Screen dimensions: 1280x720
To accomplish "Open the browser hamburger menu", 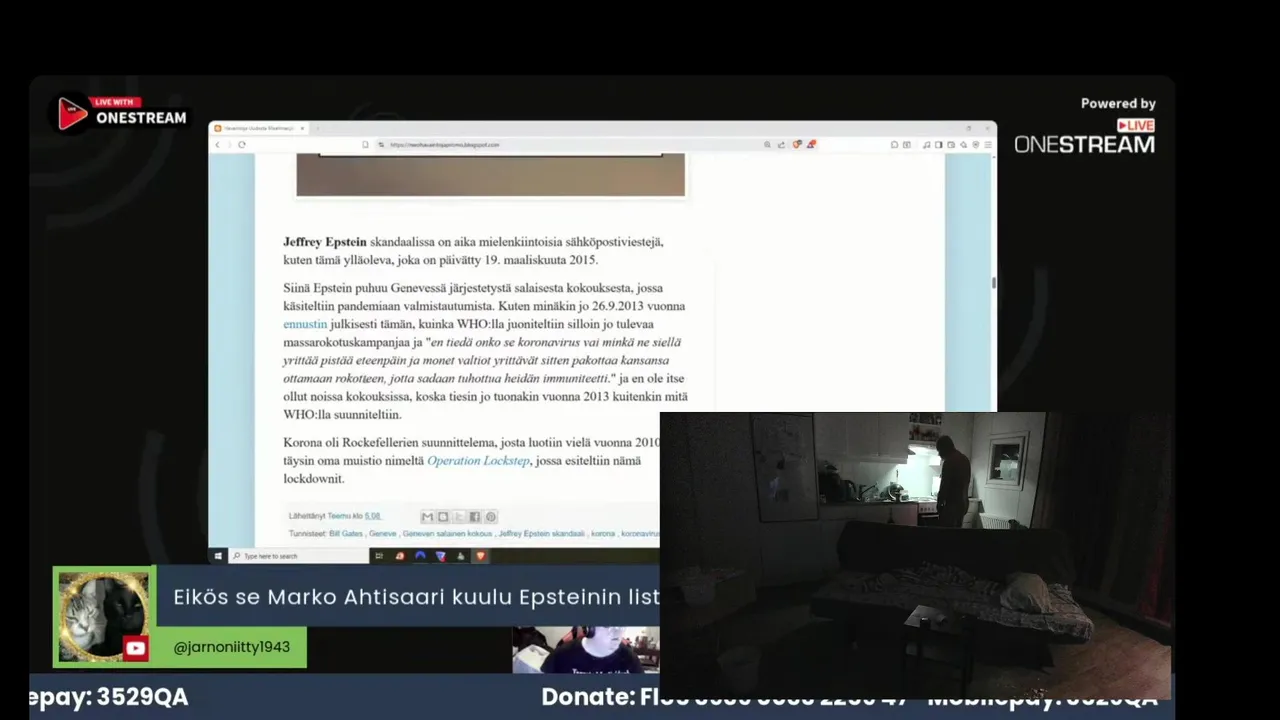I will (x=988, y=145).
